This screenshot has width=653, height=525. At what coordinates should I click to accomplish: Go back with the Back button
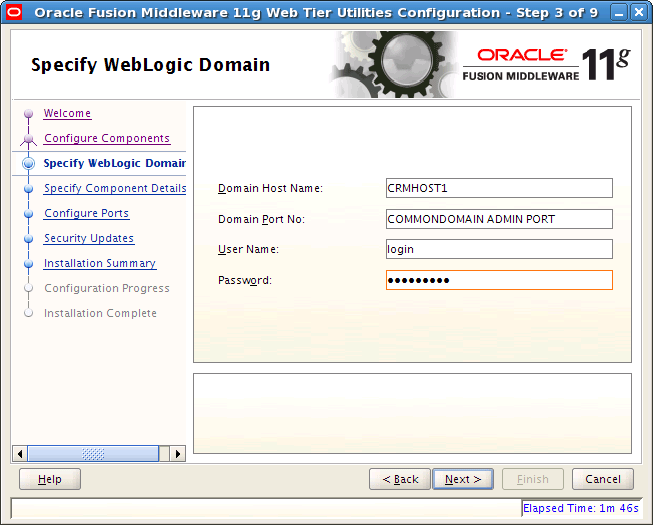[x=400, y=479]
